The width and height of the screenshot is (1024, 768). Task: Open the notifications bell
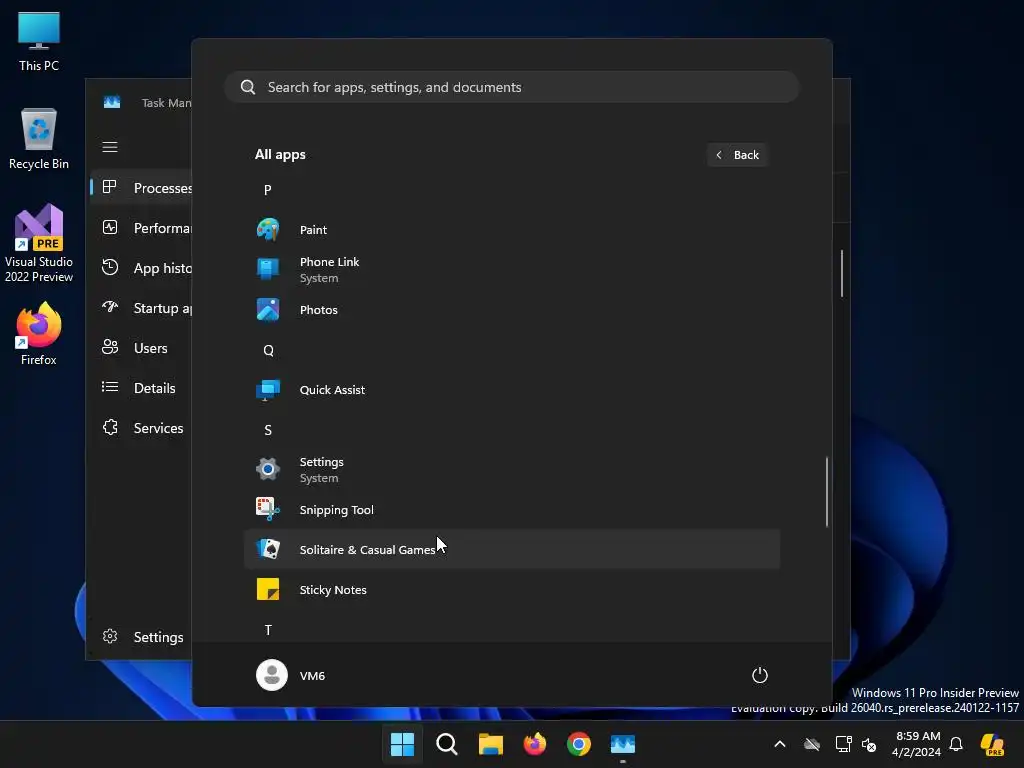pos(956,744)
